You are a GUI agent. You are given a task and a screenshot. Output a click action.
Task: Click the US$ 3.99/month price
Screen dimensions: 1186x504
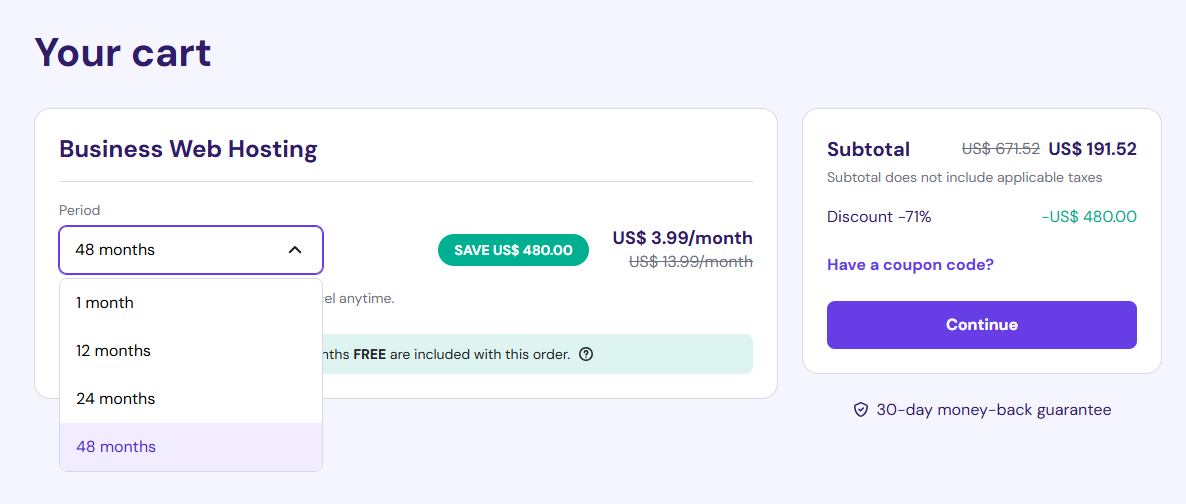[x=682, y=238]
